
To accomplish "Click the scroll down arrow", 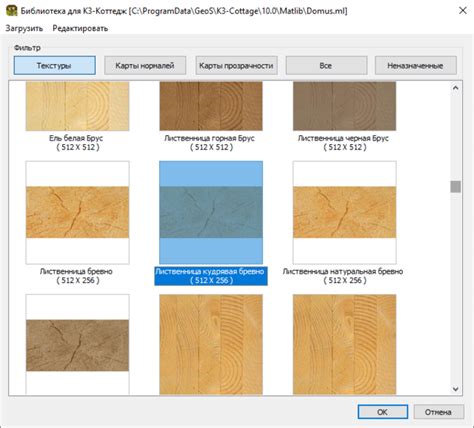I will [455, 389].
